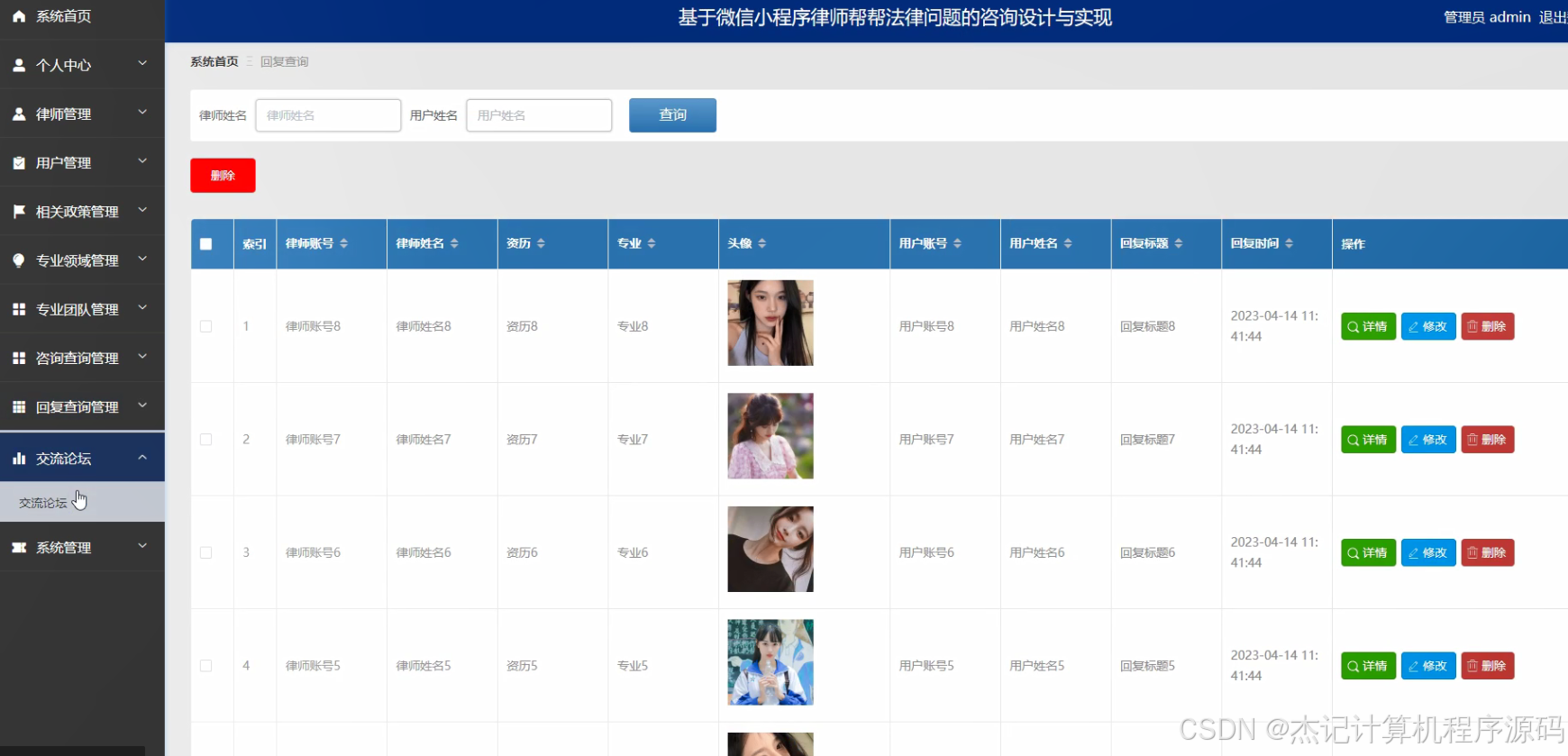Screen dimensions: 1568x756
Task: Expand the 律师管理 menu chevron
Action: click(x=142, y=112)
